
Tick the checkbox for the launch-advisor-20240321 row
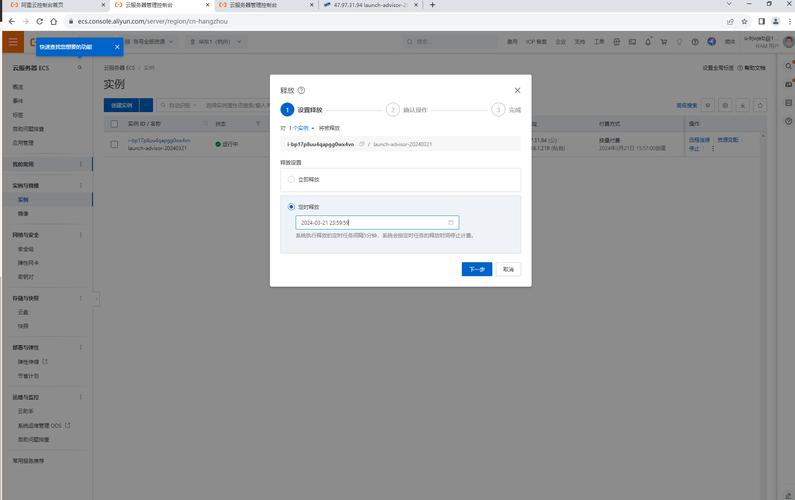(x=114, y=144)
